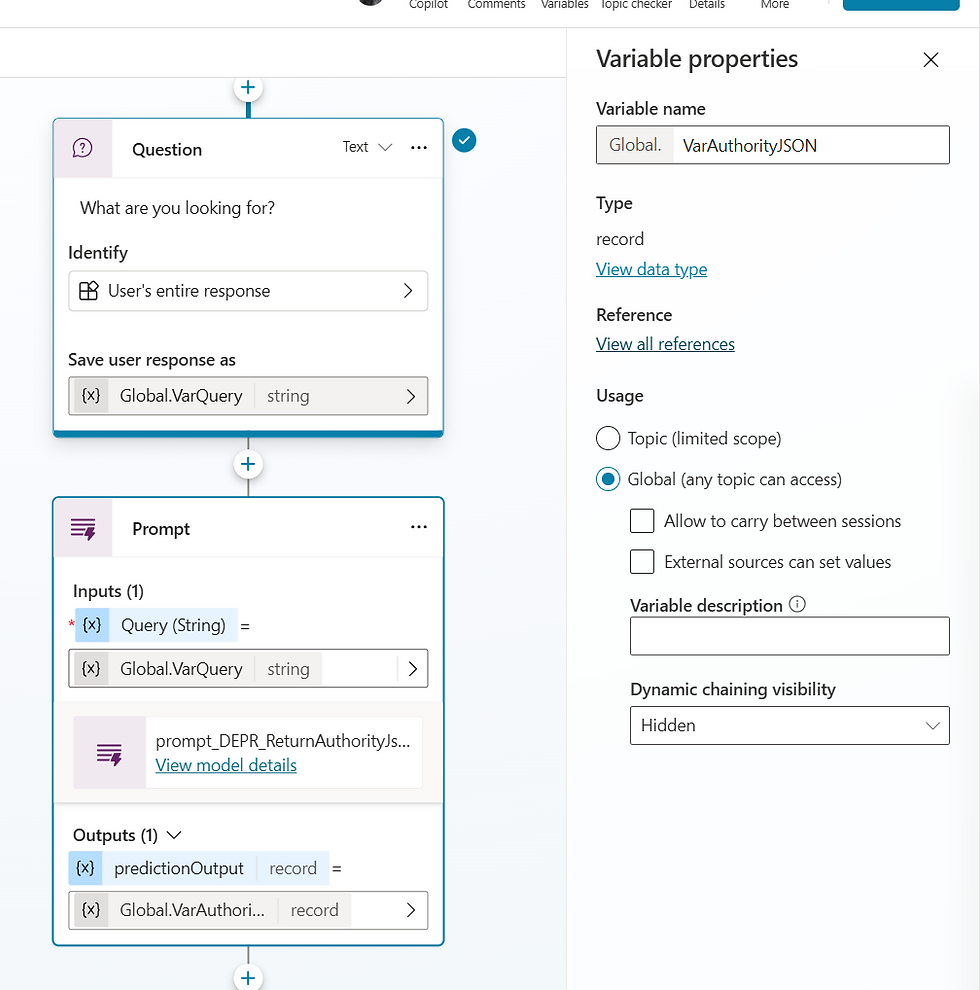Open the Question node three-dot menu
Viewport: 980px width, 990px height.
pos(419,148)
